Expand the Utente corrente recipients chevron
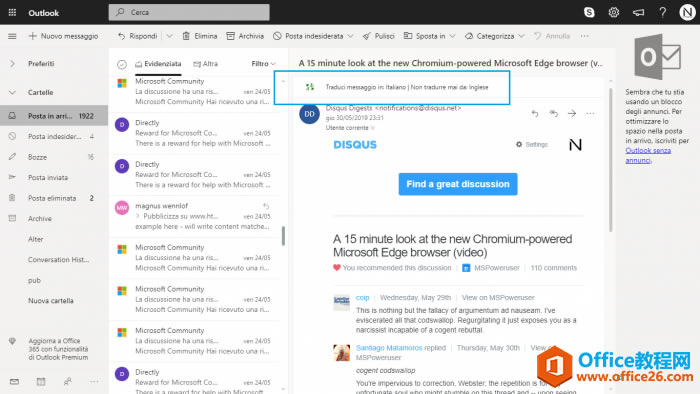 pyautogui.click(x=373, y=128)
